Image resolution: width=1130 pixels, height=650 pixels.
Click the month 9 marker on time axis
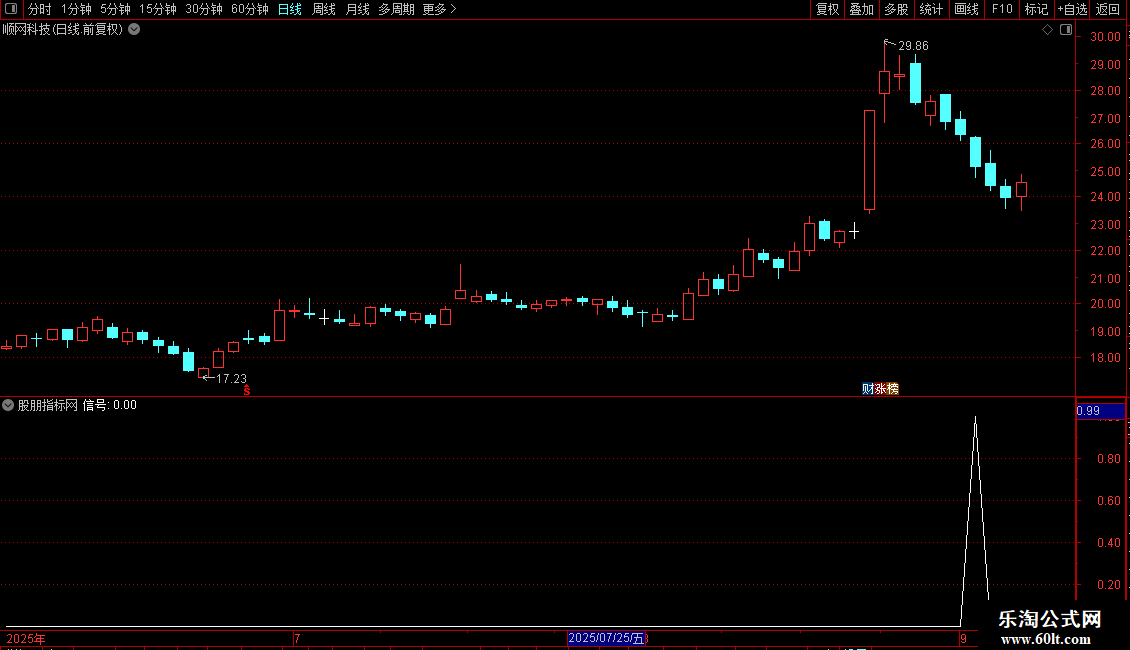[x=963, y=638]
